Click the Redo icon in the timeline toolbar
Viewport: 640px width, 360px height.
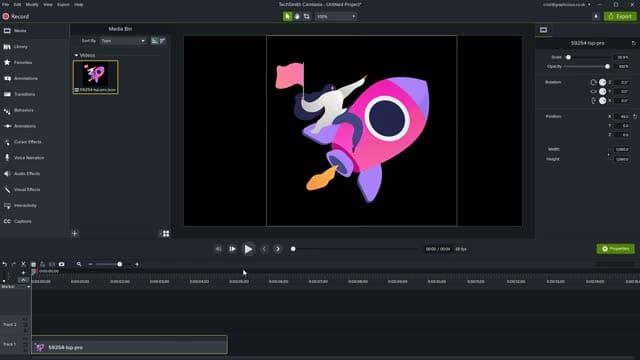pos(14,264)
